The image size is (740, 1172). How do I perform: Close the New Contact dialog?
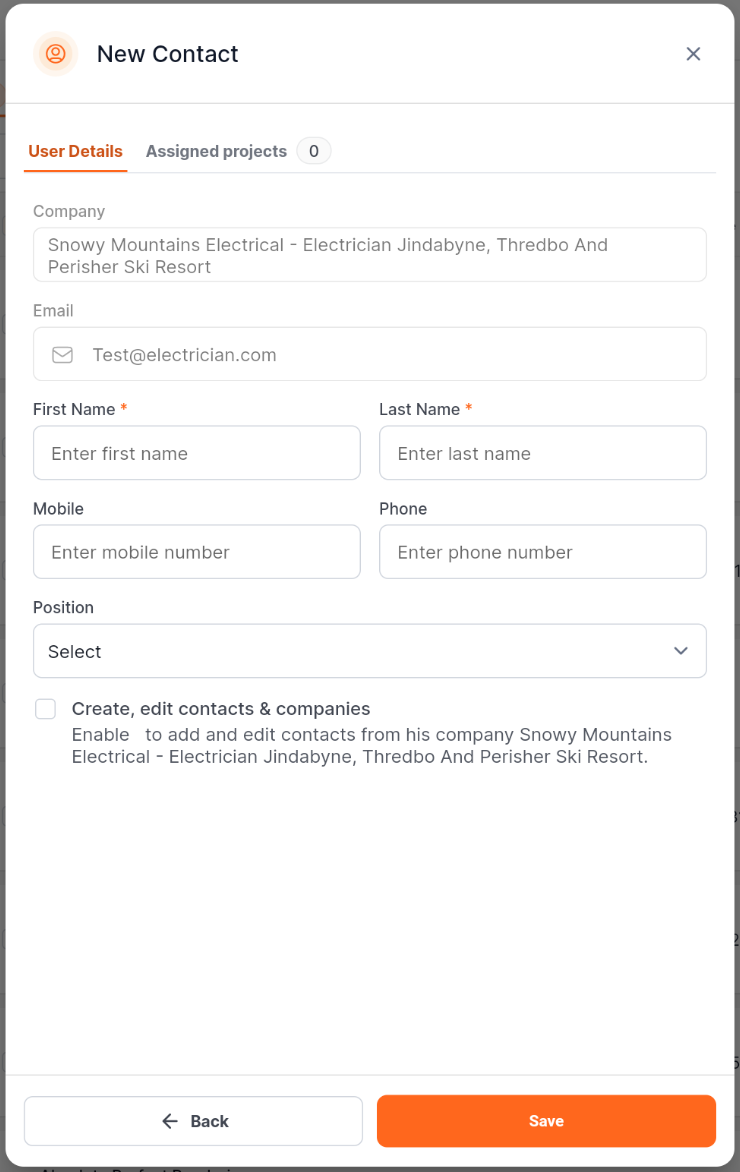[693, 54]
